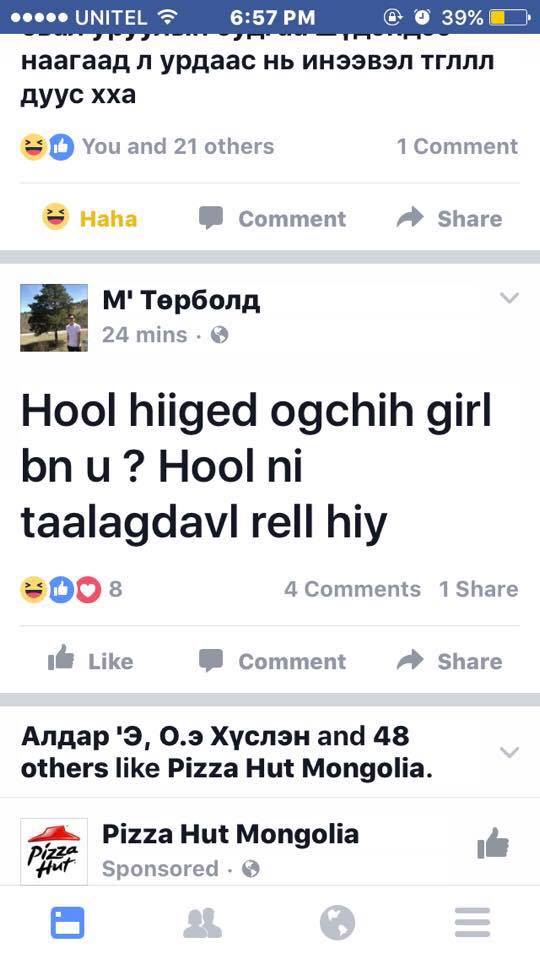Image resolution: width=540 pixels, height=960 pixels.
Task: Comment on the top post
Action: click(x=272, y=218)
